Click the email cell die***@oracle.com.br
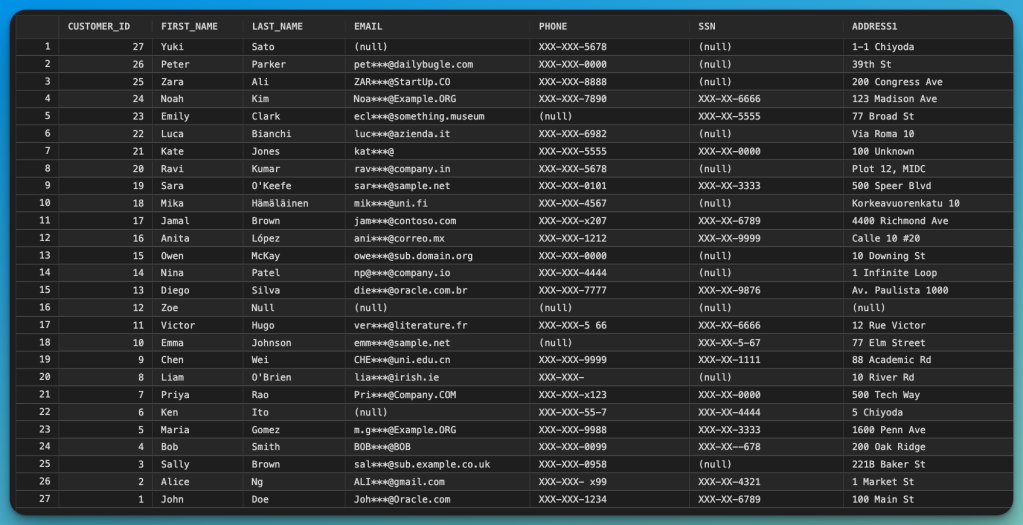The height and width of the screenshot is (525, 1023). (x=412, y=290)
